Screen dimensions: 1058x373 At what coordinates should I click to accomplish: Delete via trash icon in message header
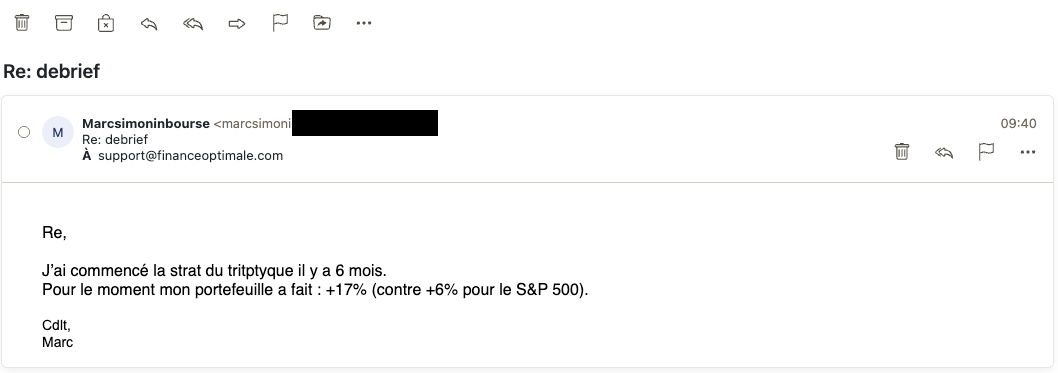pyautogui.click(x=901, y=152)
